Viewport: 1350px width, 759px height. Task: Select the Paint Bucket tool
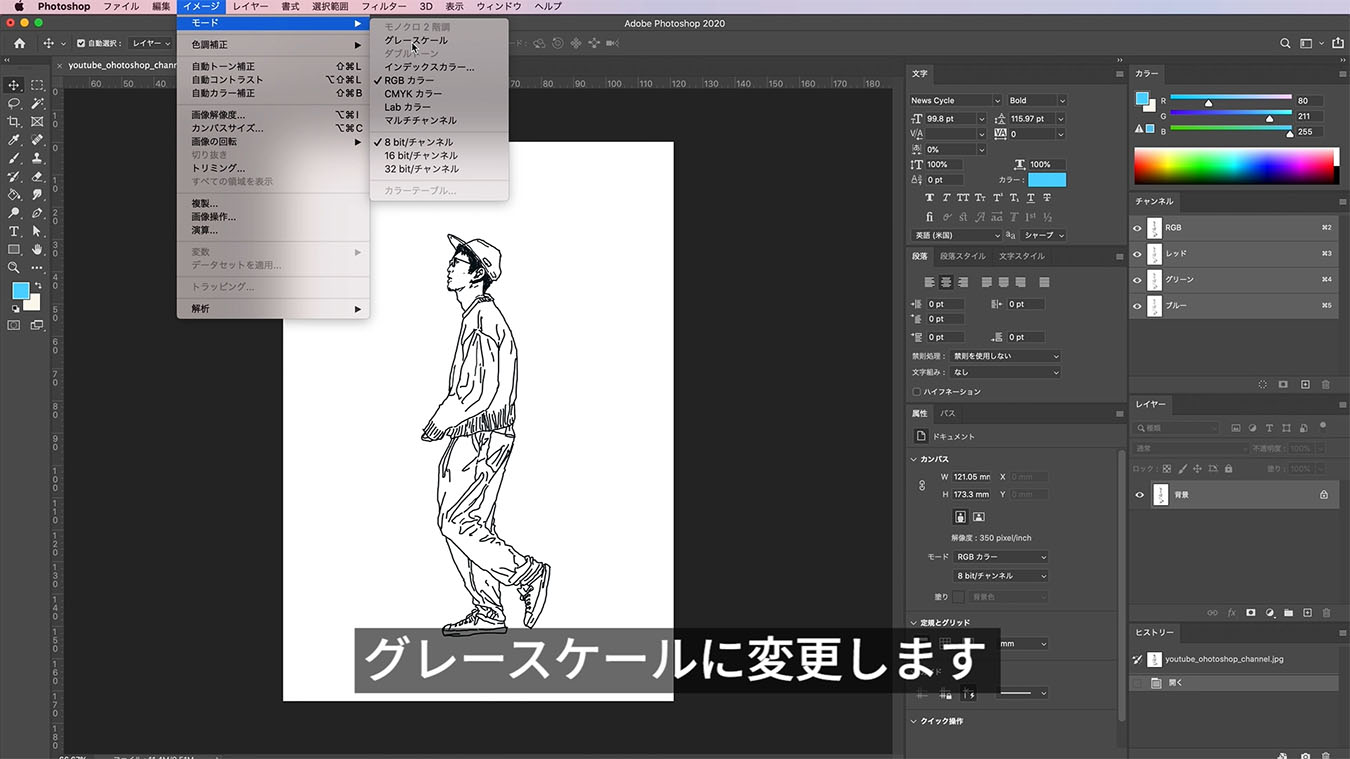(14, 194)
